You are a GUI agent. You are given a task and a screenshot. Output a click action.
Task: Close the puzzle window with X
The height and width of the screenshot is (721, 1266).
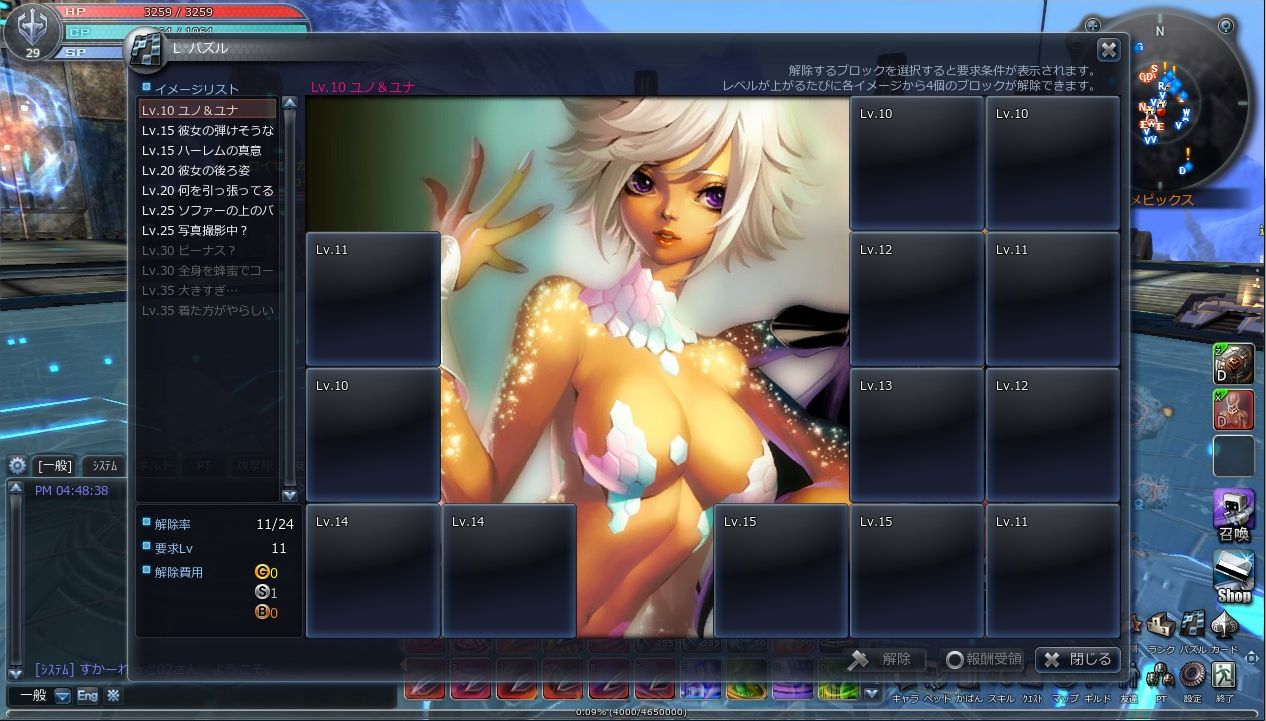(x=1108, y=50)
